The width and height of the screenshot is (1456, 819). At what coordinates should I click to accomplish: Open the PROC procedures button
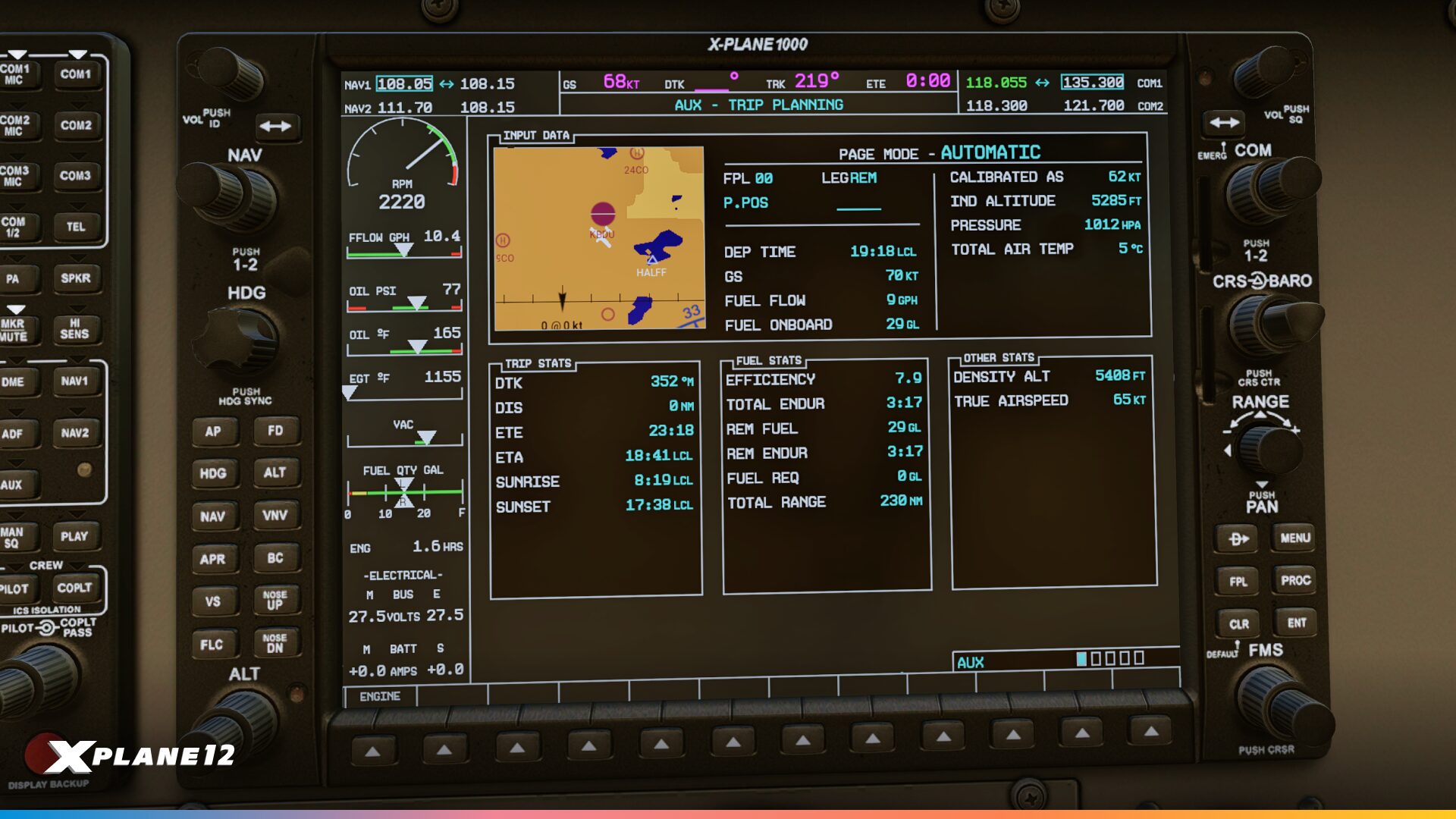(x=1294, y=580)
